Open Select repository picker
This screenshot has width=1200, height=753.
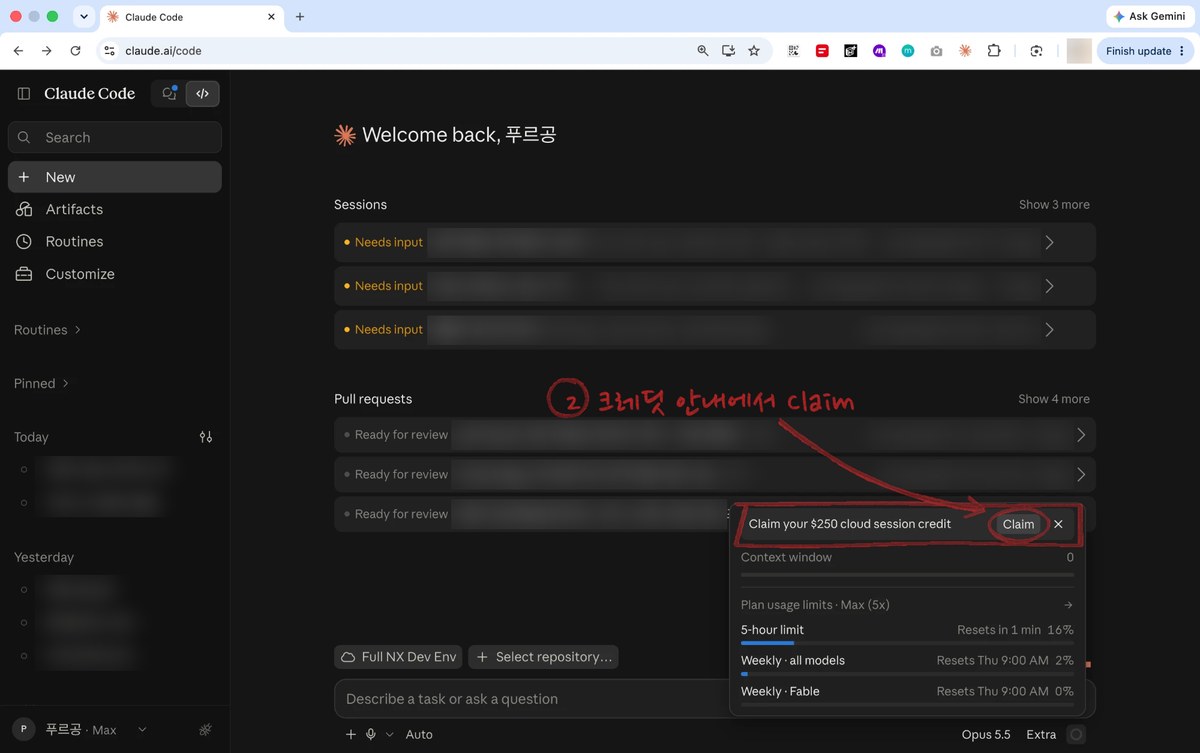(543, 657)
